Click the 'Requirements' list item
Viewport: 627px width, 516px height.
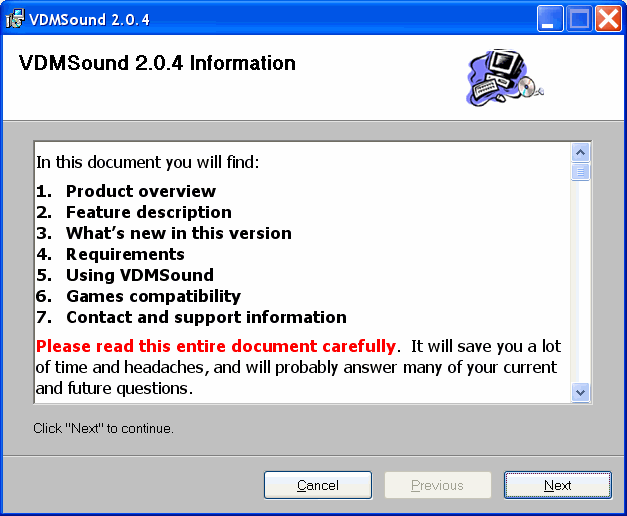(x=125, y=254)
